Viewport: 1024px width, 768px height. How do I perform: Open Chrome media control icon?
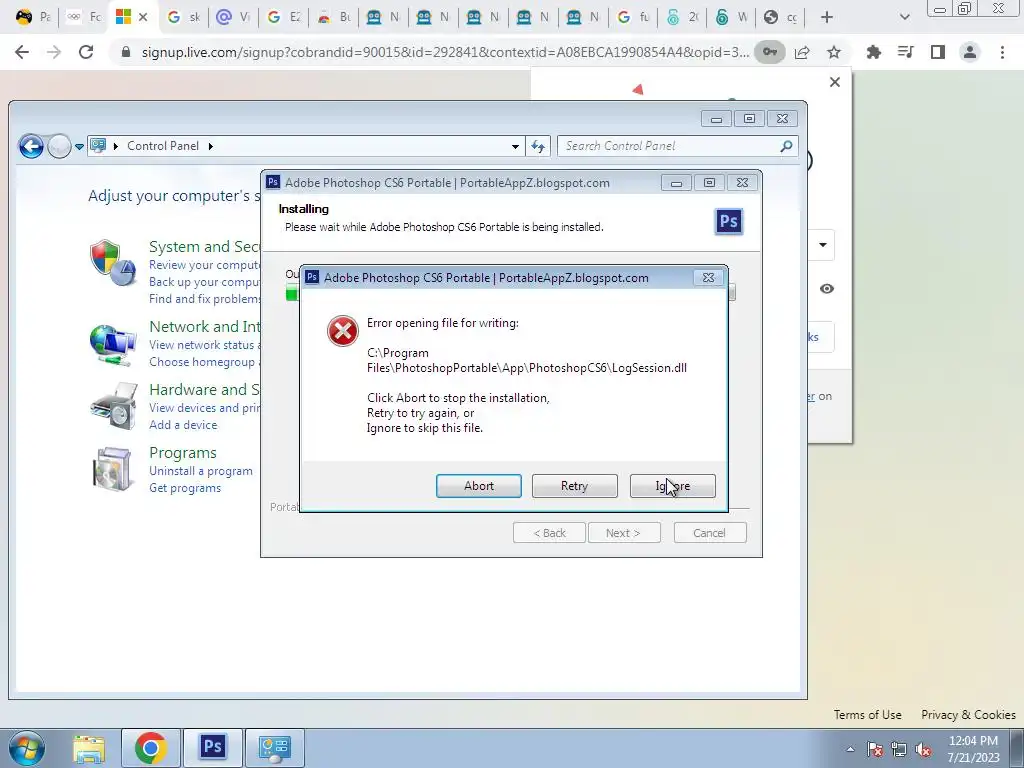pyautogui.click(x=906, y=52)
